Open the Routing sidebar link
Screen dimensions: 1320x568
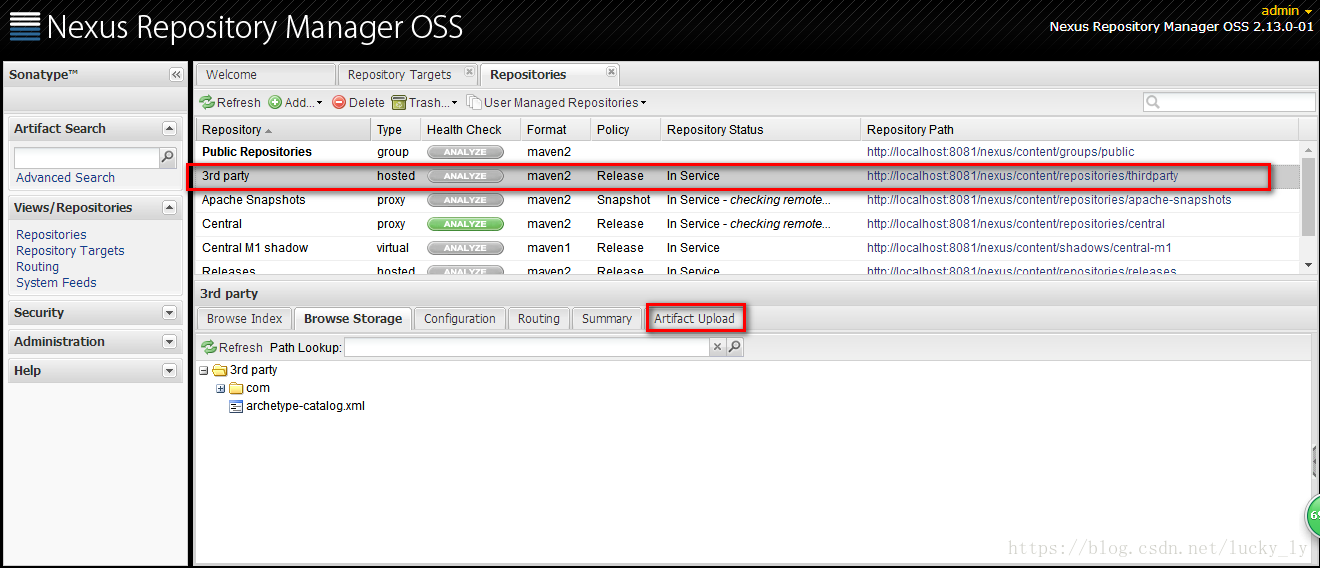click(x=37, y=267)
